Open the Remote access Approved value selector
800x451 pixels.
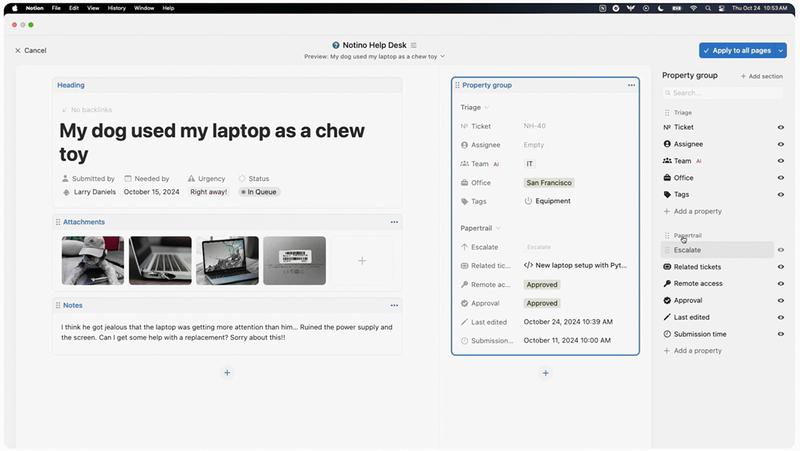[x=542, y=285]
